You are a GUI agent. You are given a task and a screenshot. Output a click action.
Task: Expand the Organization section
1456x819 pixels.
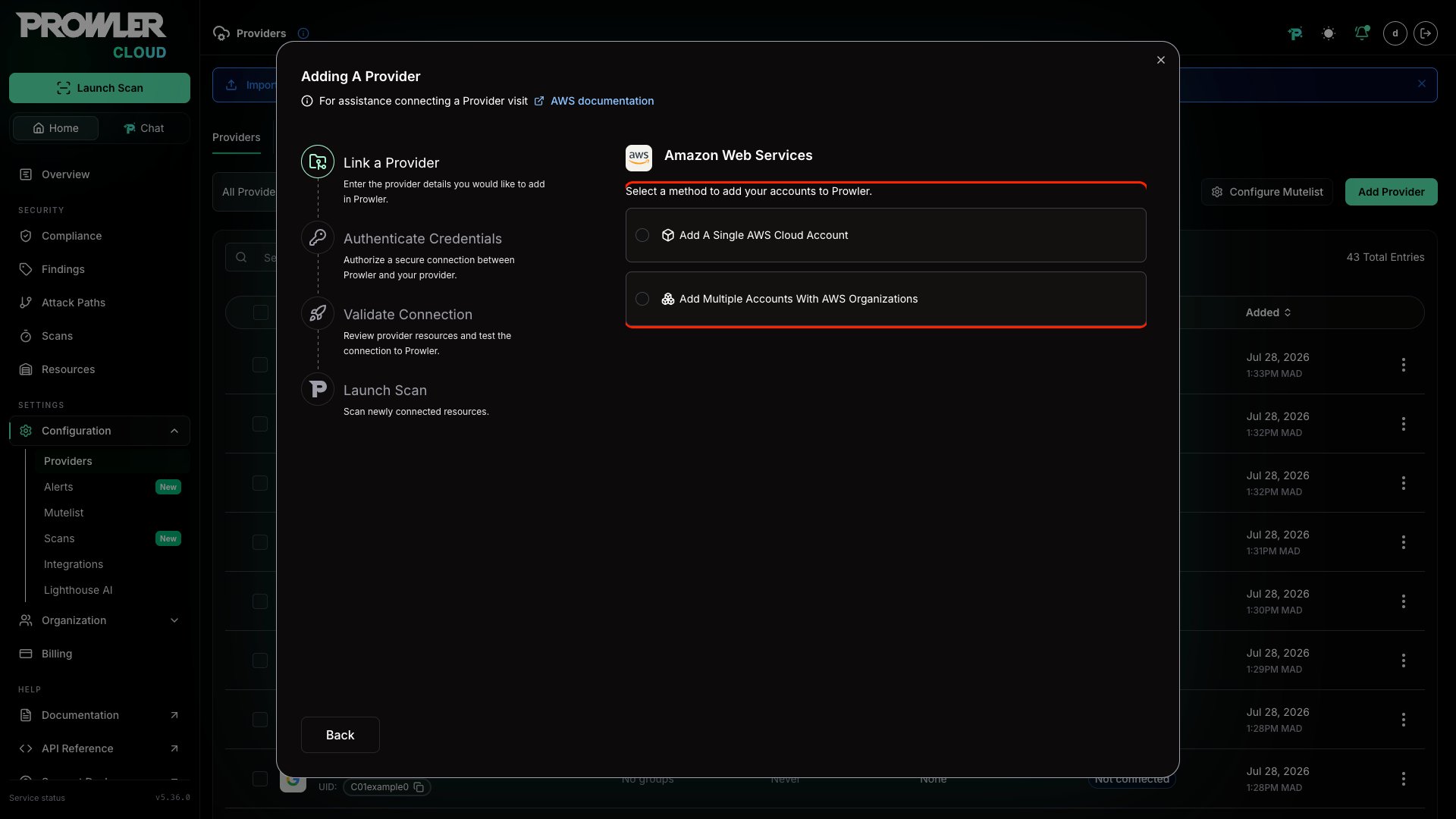pos(99,620)
